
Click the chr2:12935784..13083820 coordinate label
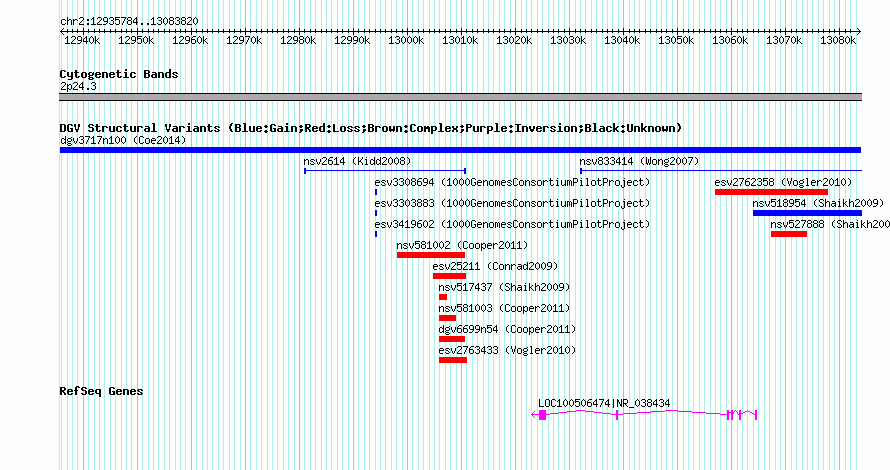pyautogui.click(x=129, y=21)
